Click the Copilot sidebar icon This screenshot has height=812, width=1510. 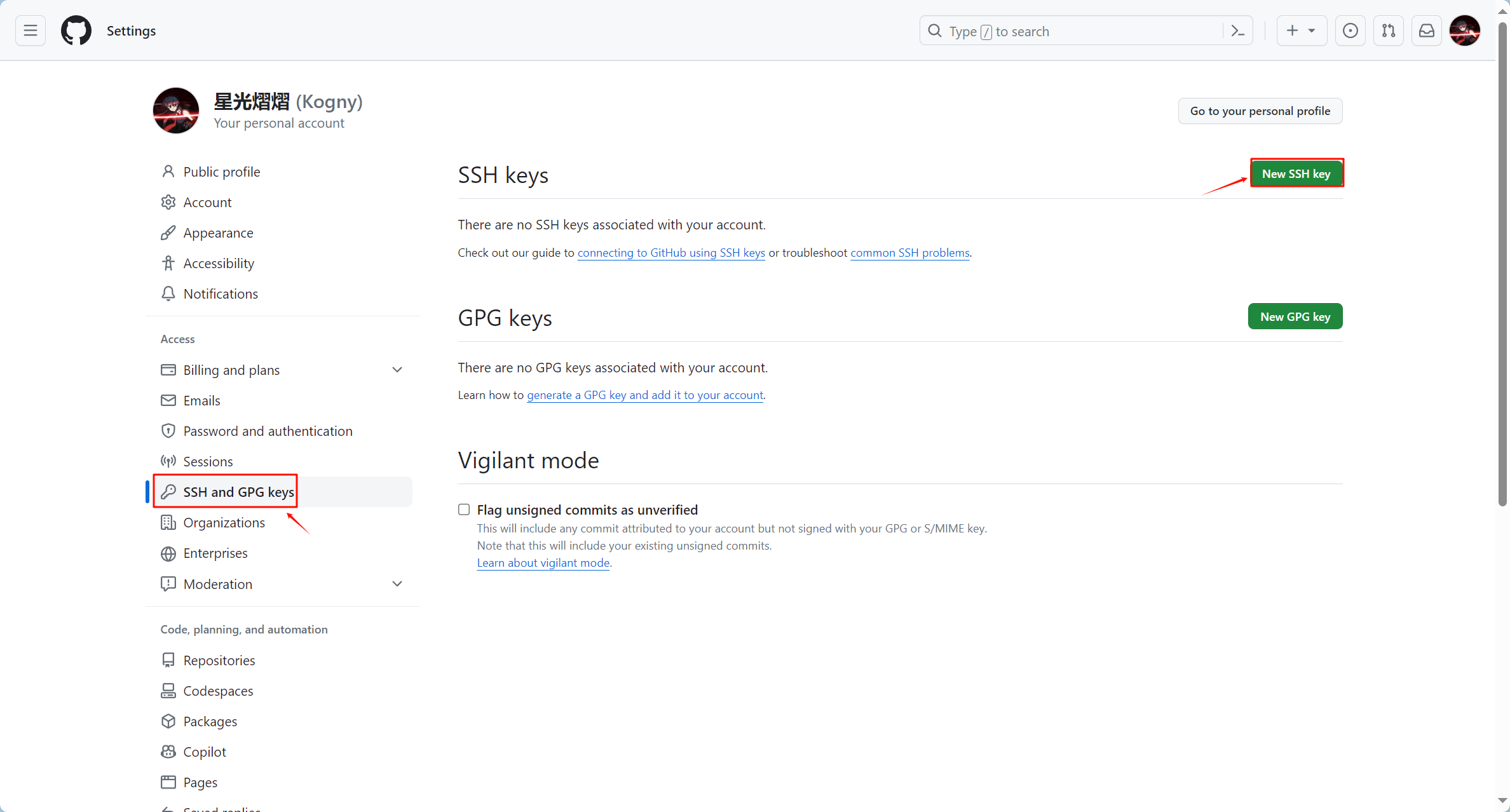click(168, 752)
